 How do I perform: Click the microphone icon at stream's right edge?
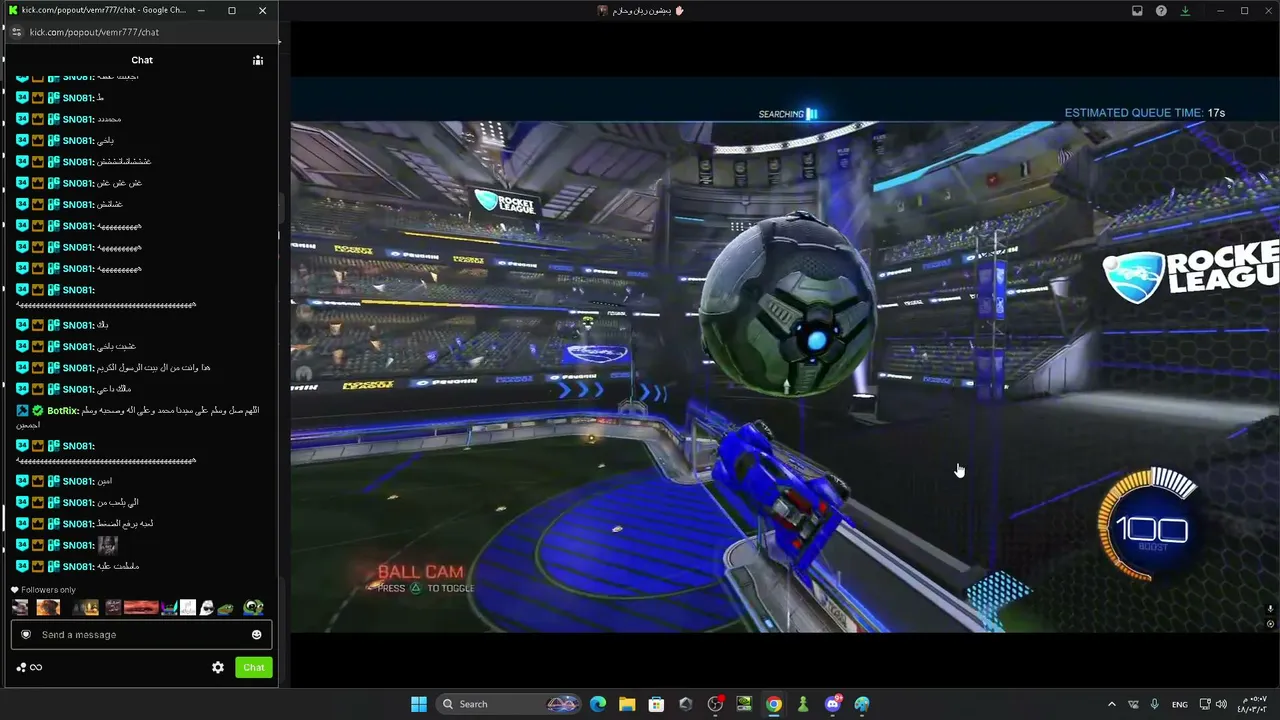point(1270,608)
